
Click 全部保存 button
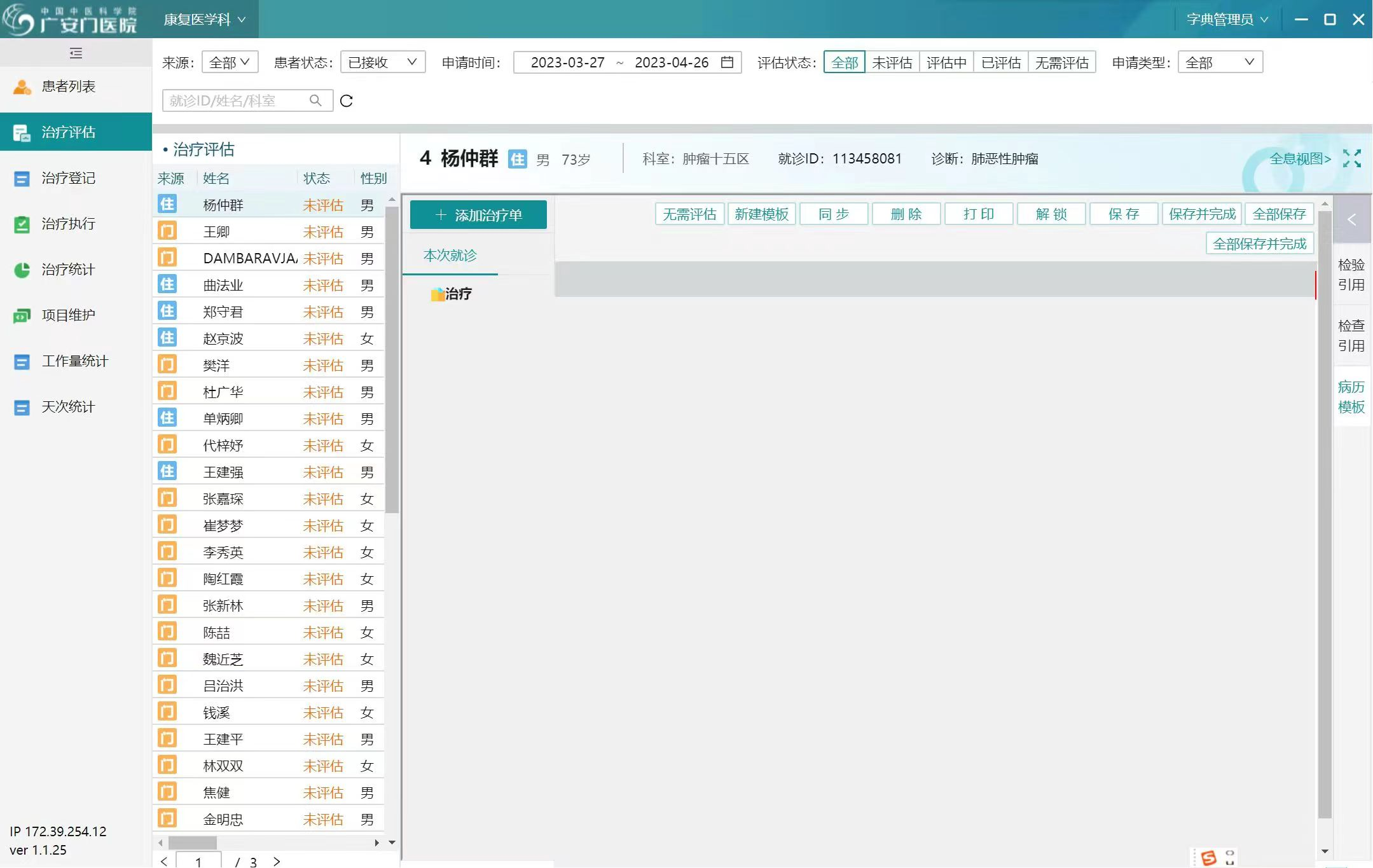click(1280, 214)
